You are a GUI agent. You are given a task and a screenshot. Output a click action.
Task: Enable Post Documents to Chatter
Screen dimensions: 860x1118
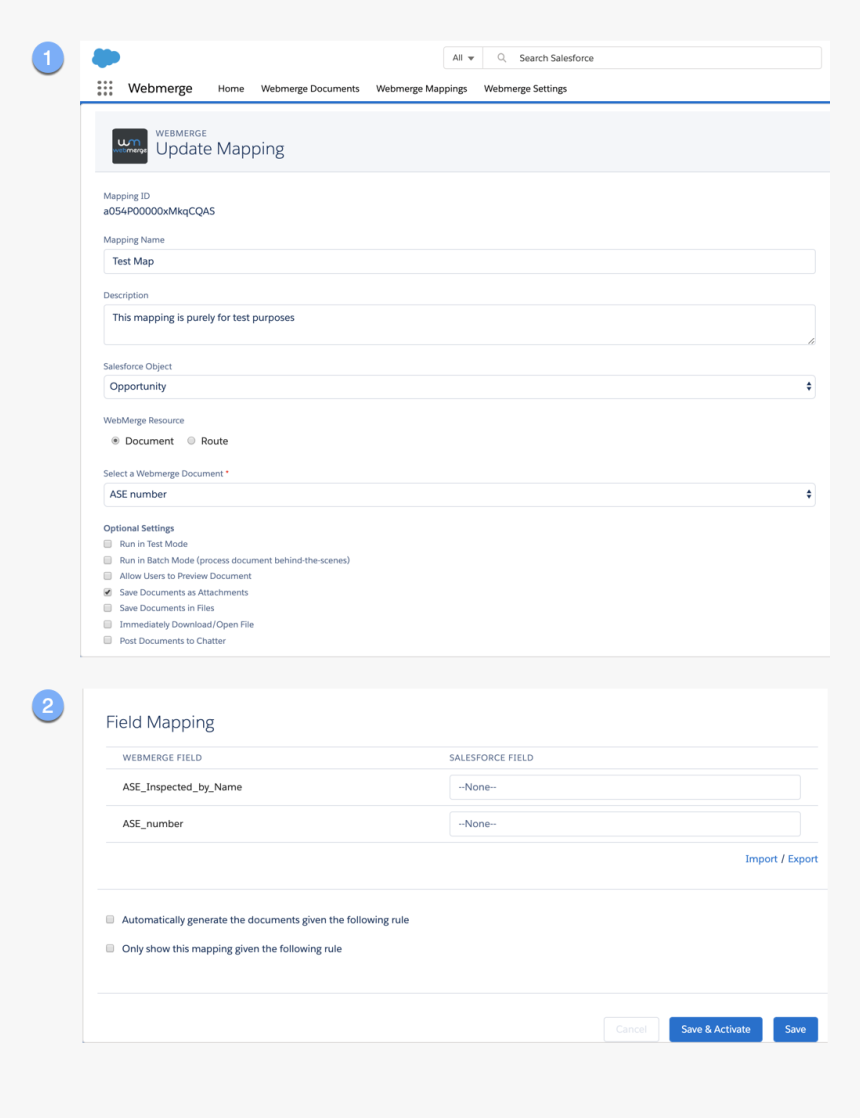[108, 640]
